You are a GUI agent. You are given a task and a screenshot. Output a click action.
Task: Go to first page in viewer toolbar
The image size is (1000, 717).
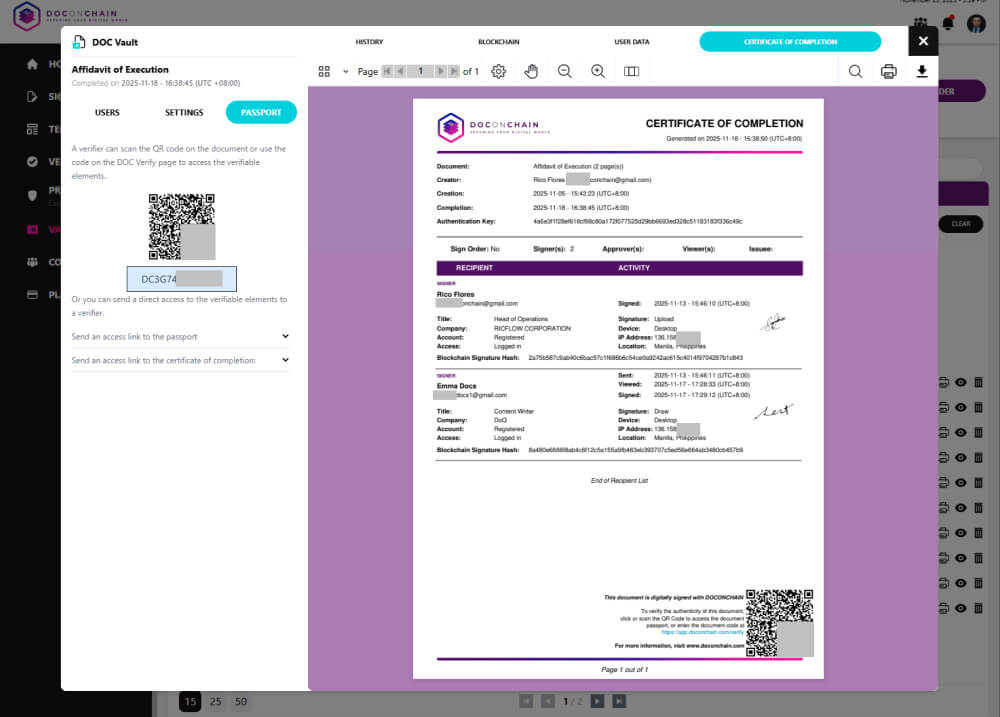[x=387, y=71]
